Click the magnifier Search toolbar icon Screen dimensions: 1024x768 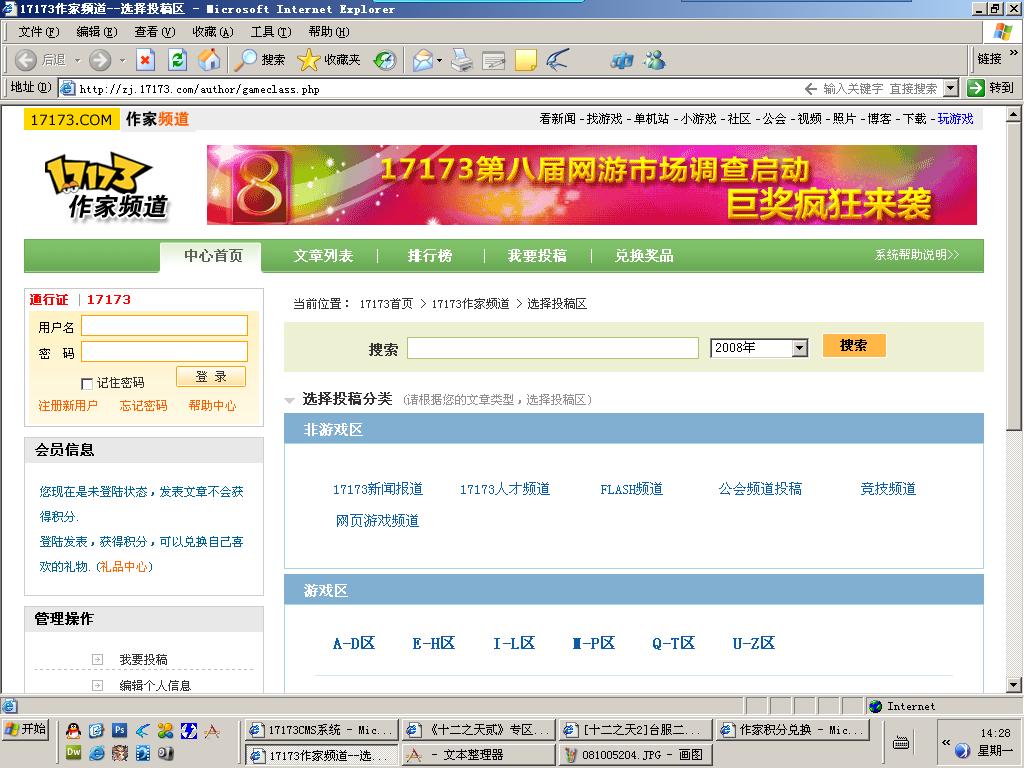(246, 60)
